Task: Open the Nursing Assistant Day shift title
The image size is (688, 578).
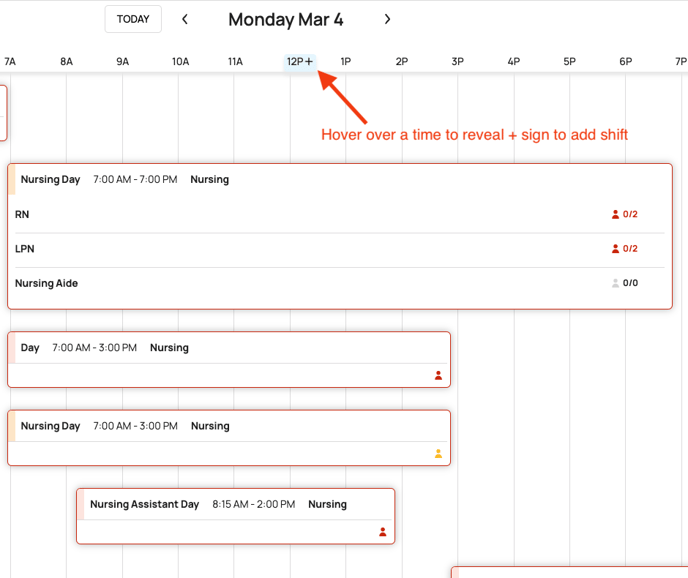Action: (x=145, y=504)
